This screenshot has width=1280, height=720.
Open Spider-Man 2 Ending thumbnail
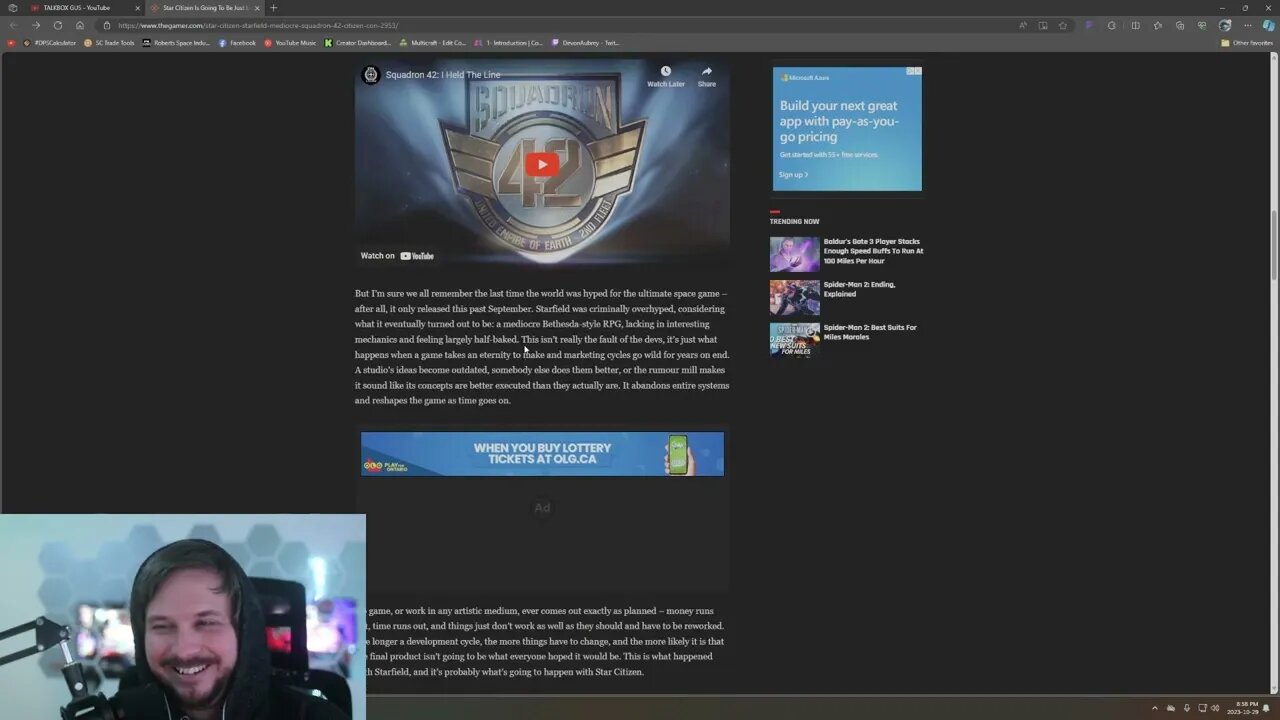point(794,297)
